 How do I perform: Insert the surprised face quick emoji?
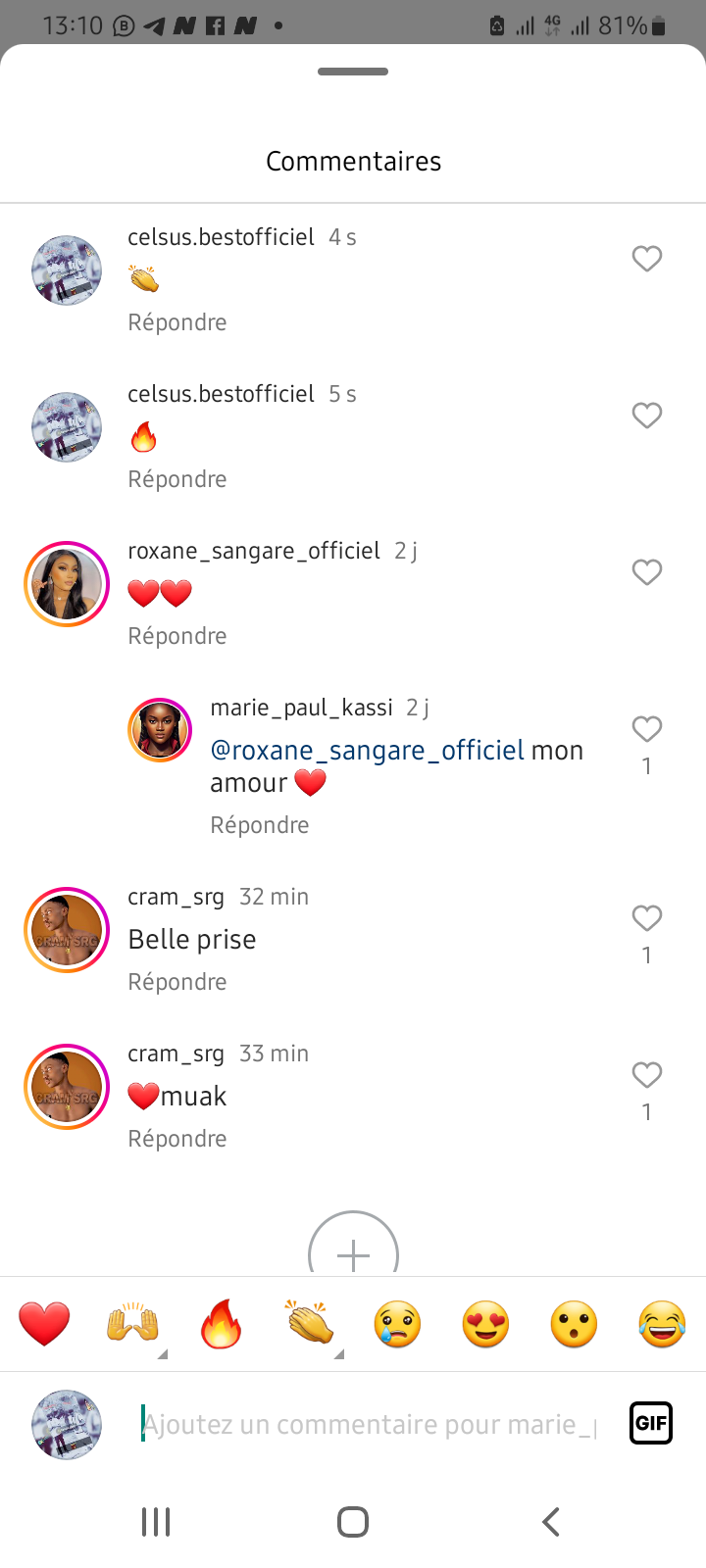click(x=575, y=1325)
